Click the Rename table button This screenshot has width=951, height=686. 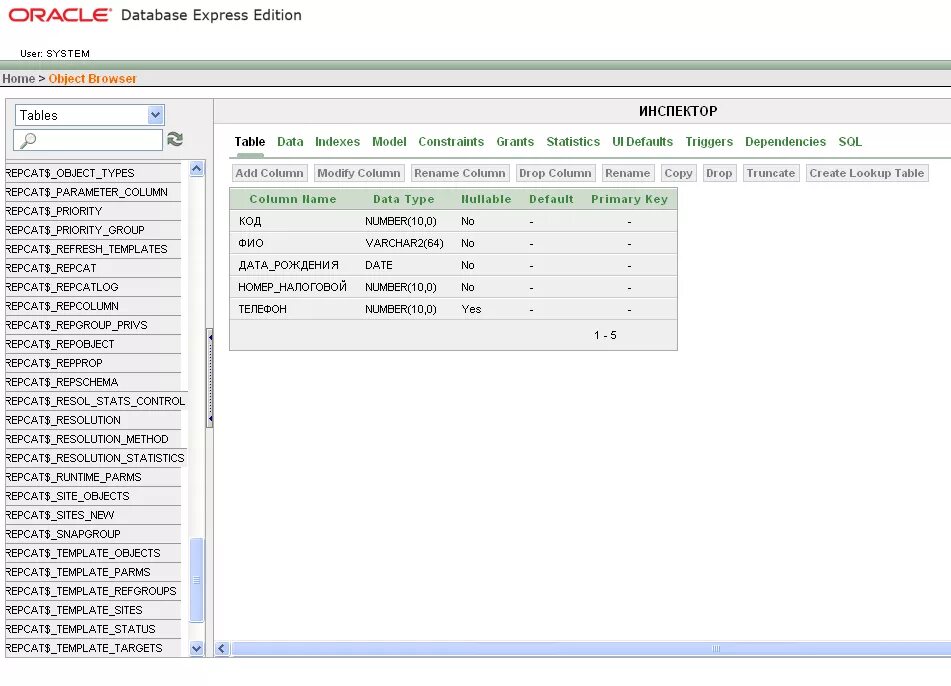pyautogui.click(x=627, y=173)
